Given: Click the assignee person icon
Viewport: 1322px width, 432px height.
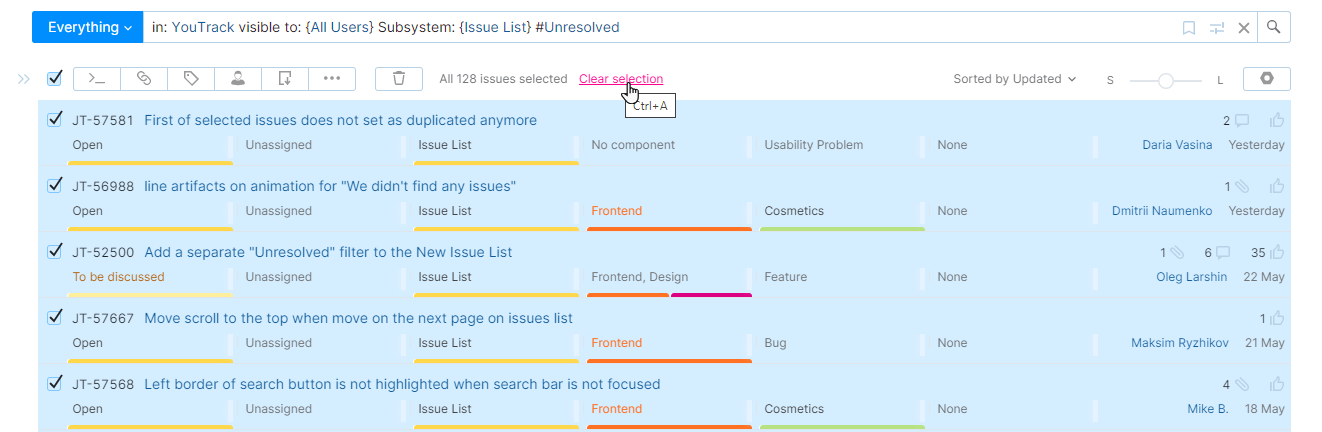Looking at the screenshot, I should [238, 79].
